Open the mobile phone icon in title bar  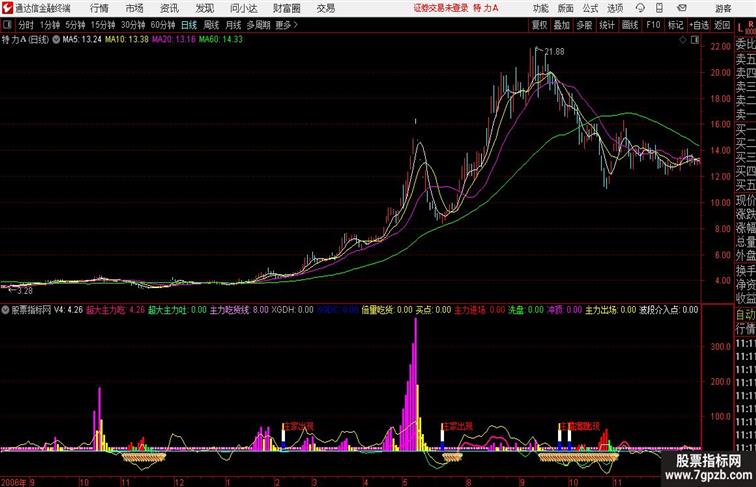(x=659, y=8)
